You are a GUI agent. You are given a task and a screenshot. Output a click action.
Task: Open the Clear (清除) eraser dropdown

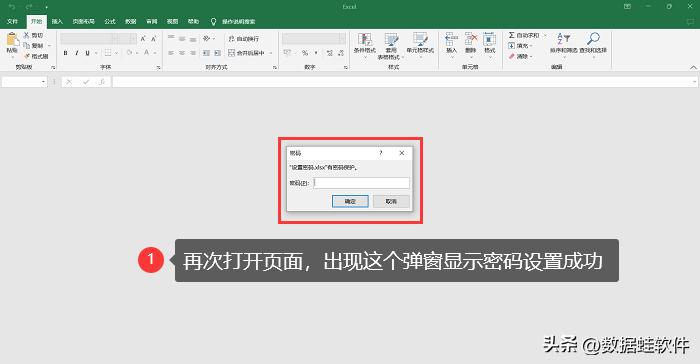[520, 56]
